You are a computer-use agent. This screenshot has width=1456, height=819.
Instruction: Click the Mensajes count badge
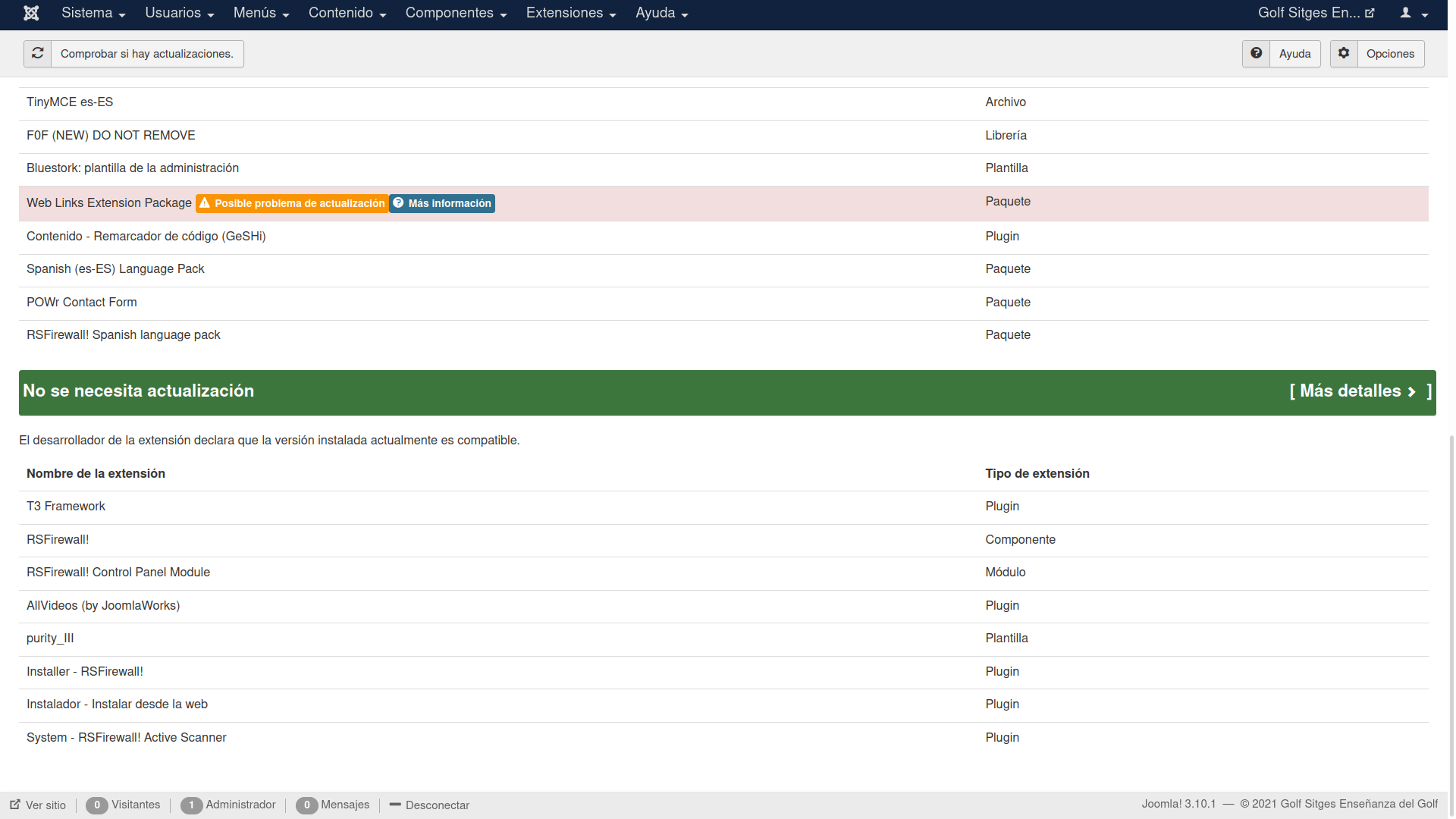307,805
